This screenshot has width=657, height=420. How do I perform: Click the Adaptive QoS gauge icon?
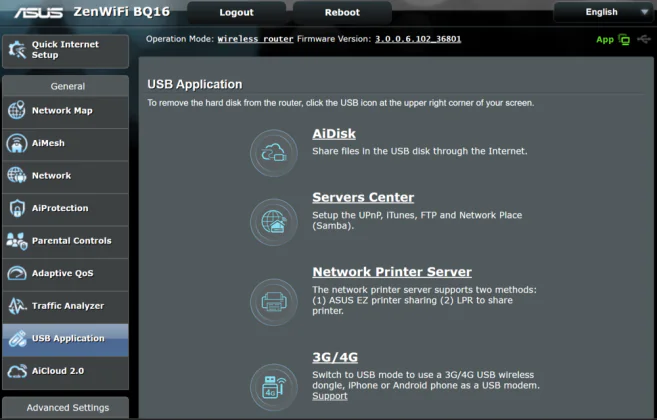tap(17, 273)
